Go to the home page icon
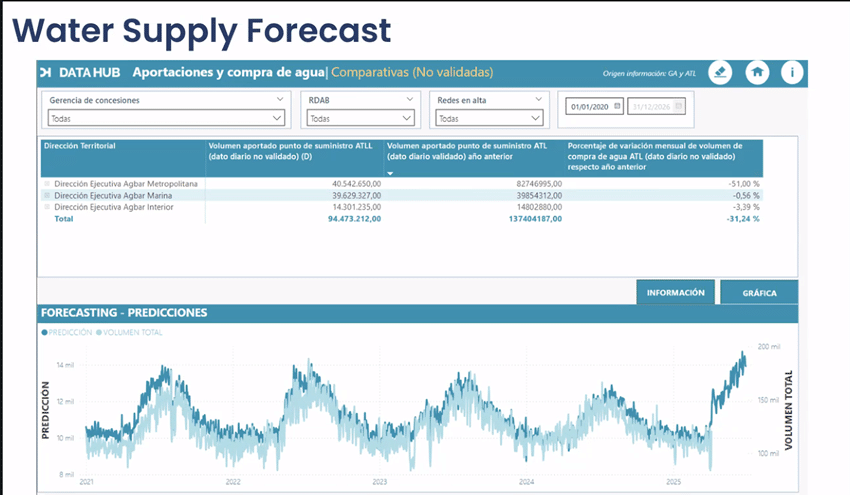Viewport: 850px width, 495px height. coord(757,72)
